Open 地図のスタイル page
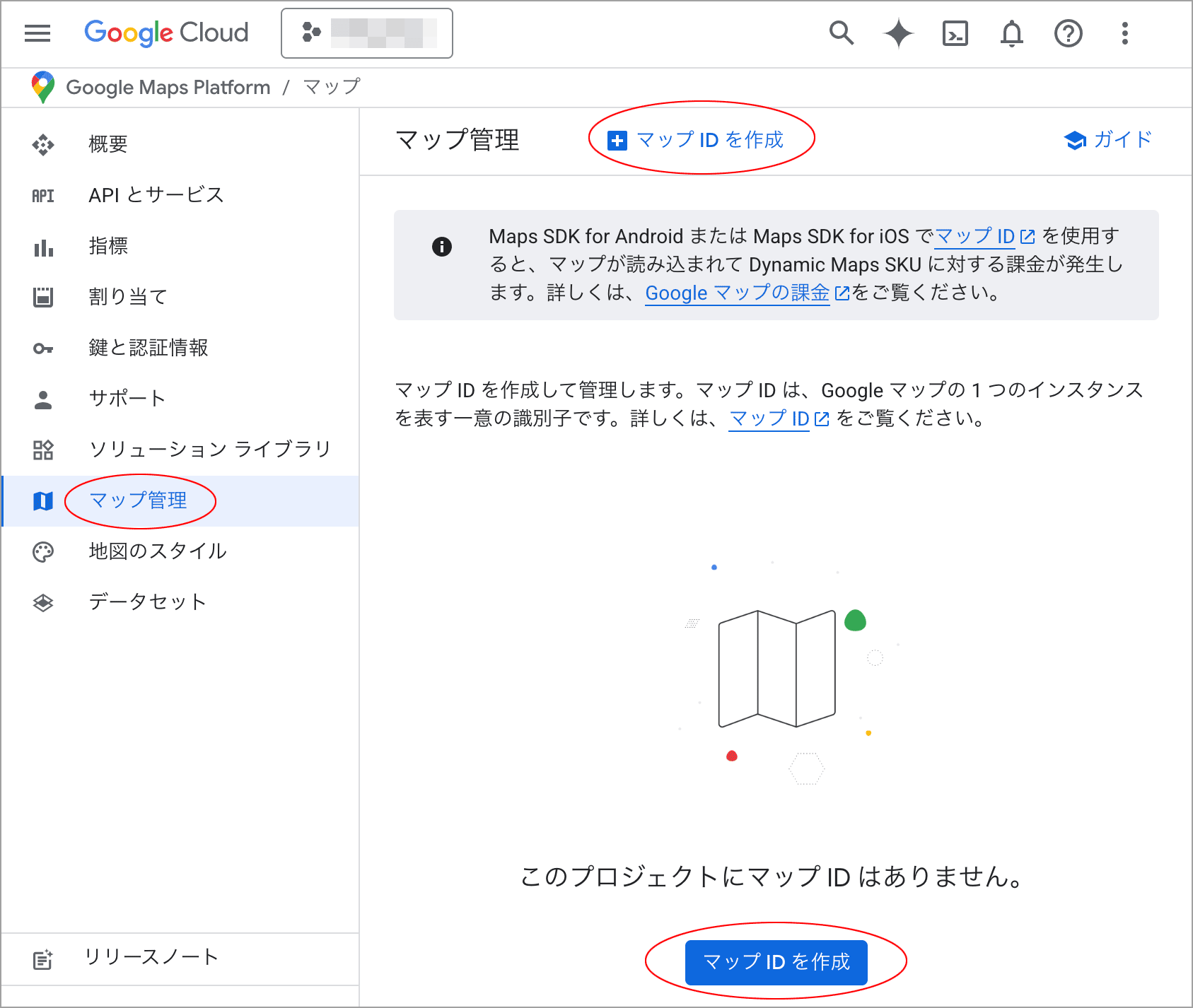Screen dimensions: 1193x1008 158,551
